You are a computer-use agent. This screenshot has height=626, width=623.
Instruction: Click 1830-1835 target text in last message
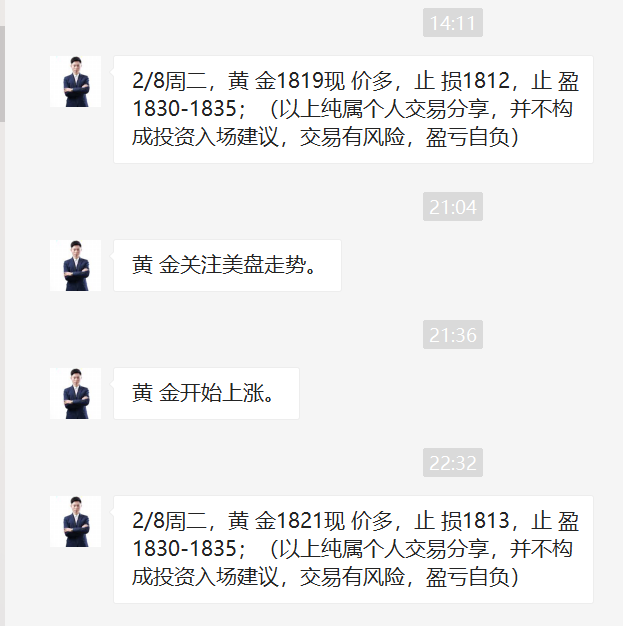click(x=185, y=549)
